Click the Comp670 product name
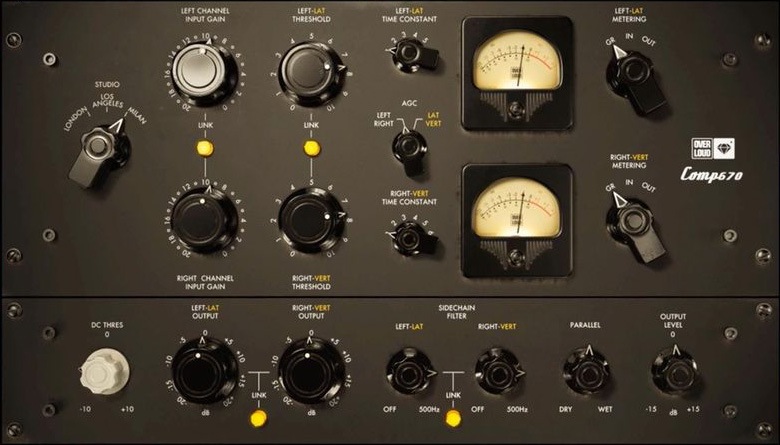 pos(711,175)
